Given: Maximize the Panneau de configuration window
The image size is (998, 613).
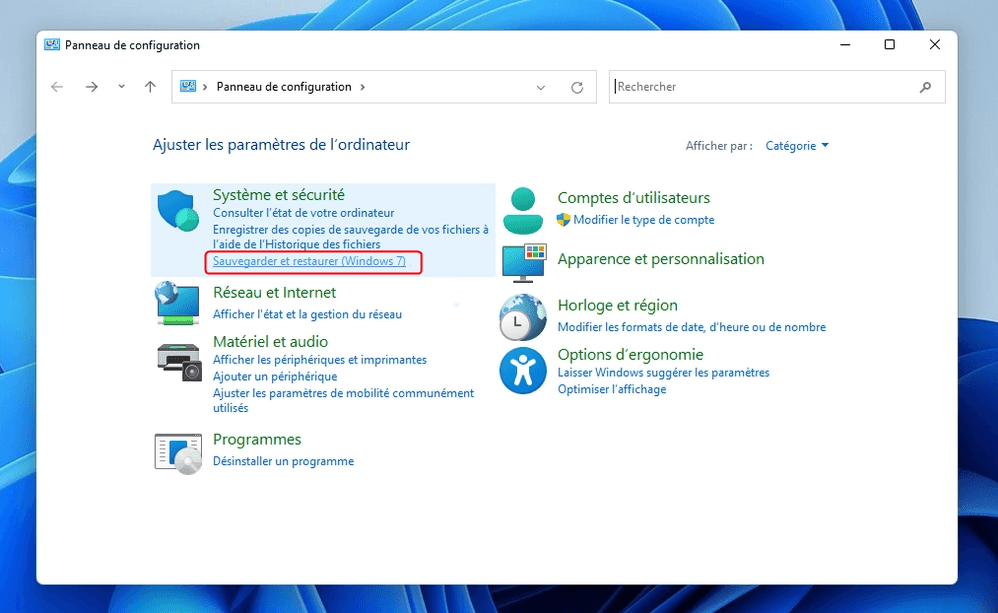Looking at the screenshot, I should (x=890, y=45).
